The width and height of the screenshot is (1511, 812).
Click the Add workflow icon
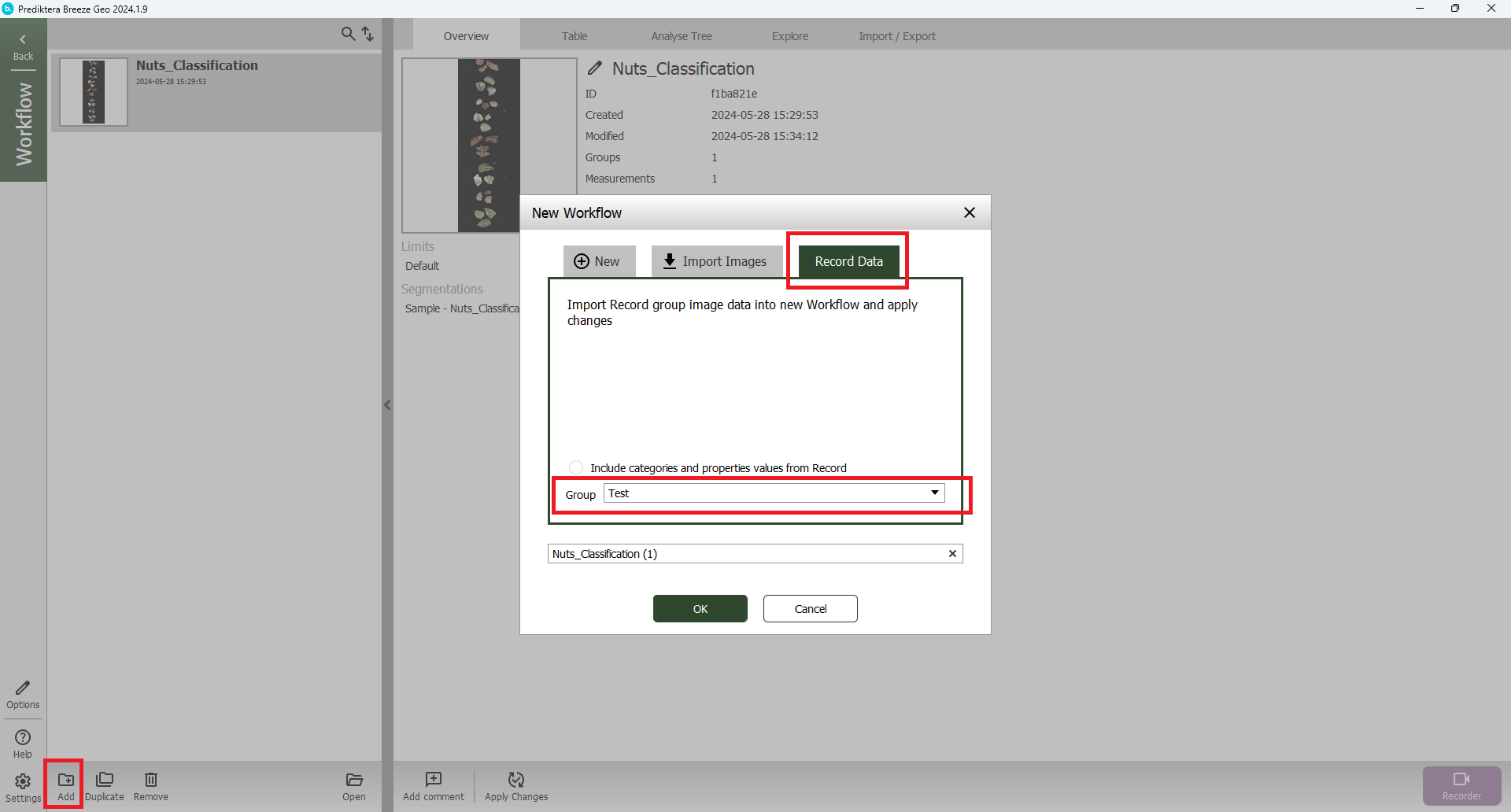pos(66,780)
